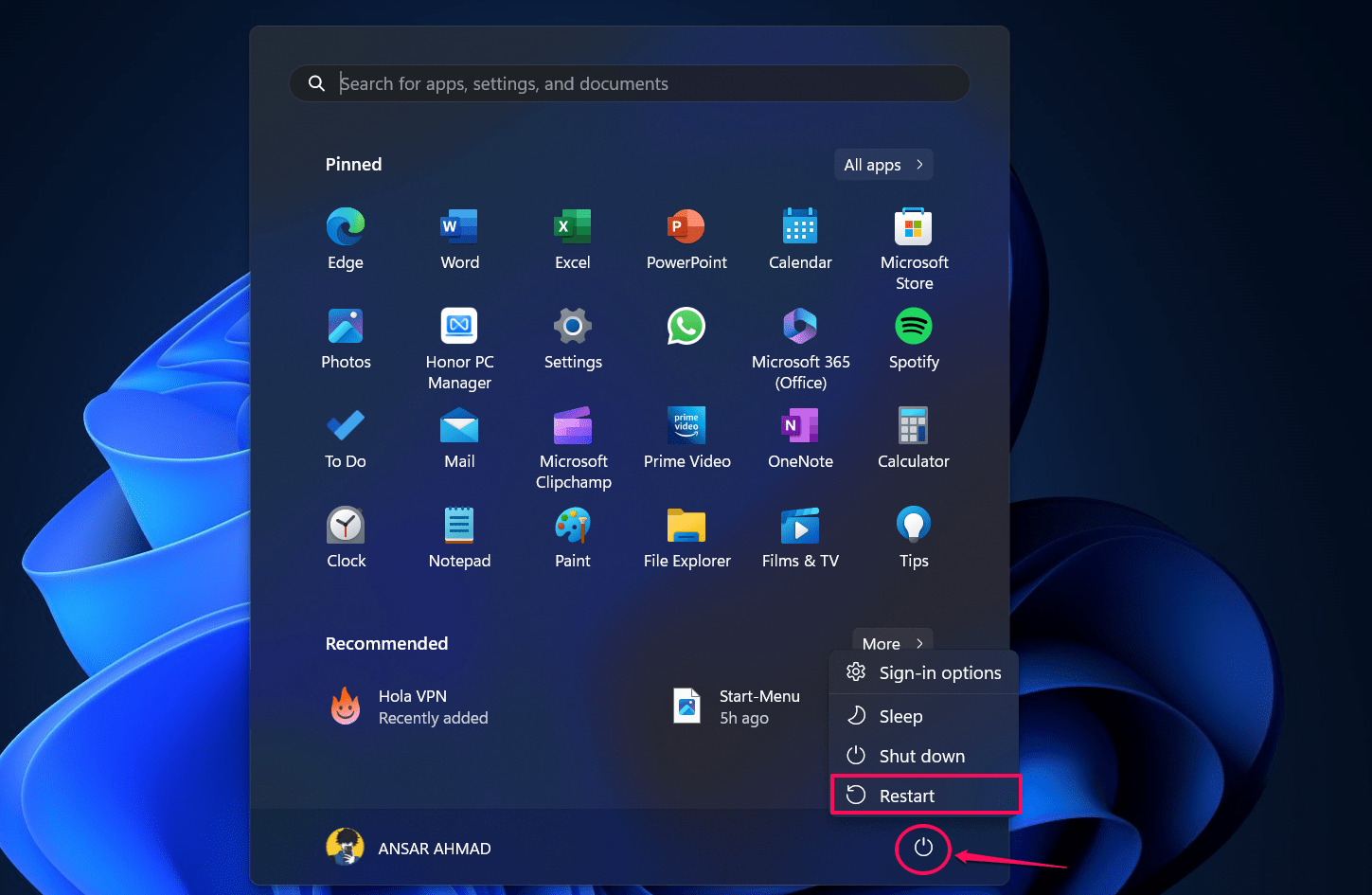The image size is (1372, 895).
Task: Select Shut down in the power menu
Action: (924, 756)
